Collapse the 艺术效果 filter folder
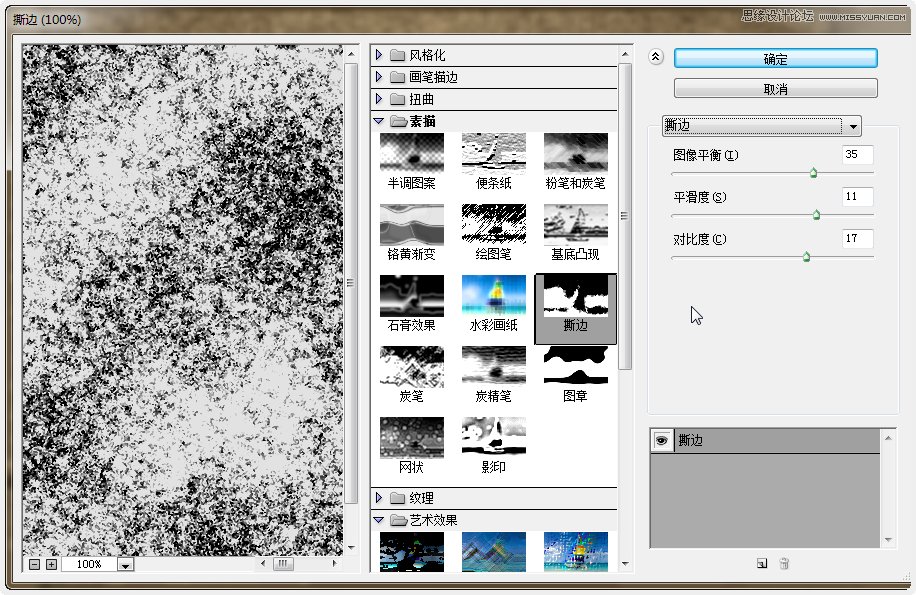 pos(379,520)
